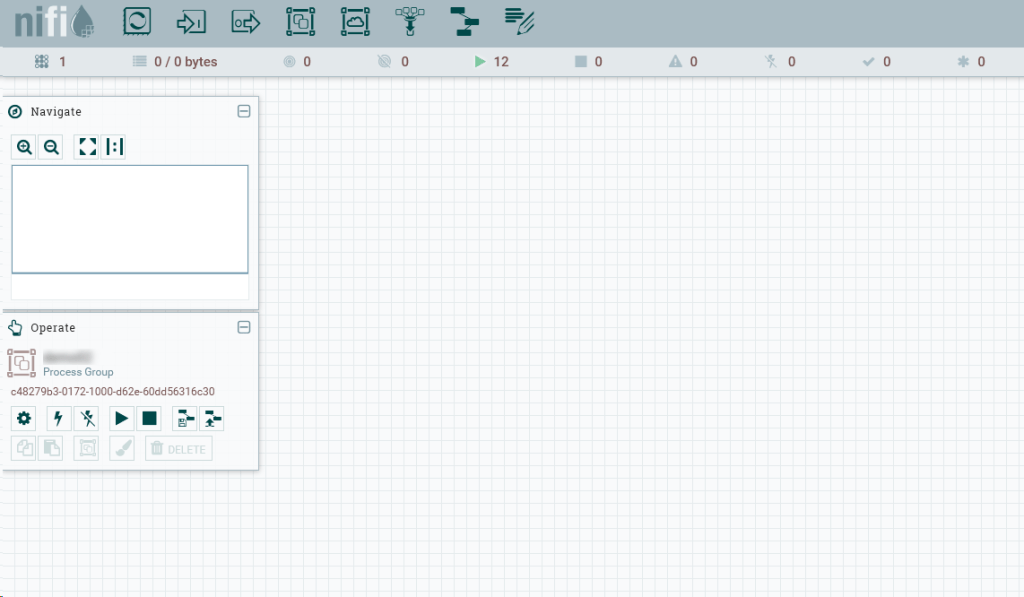This screenshot has width=1024, height=597.
Task: Enable components with lightning bolt button
Action: click(57, 419)
